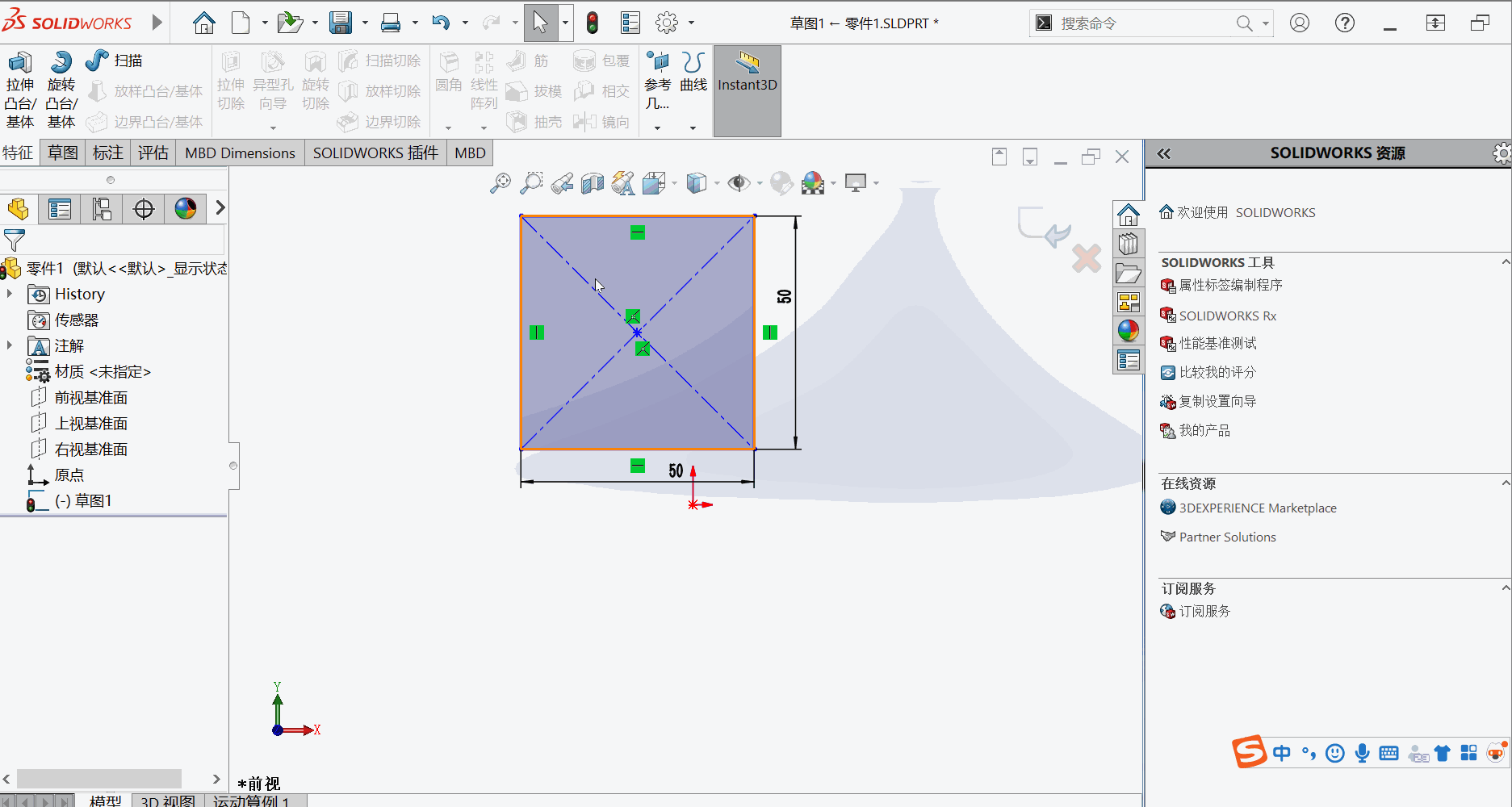The height and width of the screenshot is (807, 1512).
Task: Open Design Library icon in task pane
Action: pos(1129,244)
